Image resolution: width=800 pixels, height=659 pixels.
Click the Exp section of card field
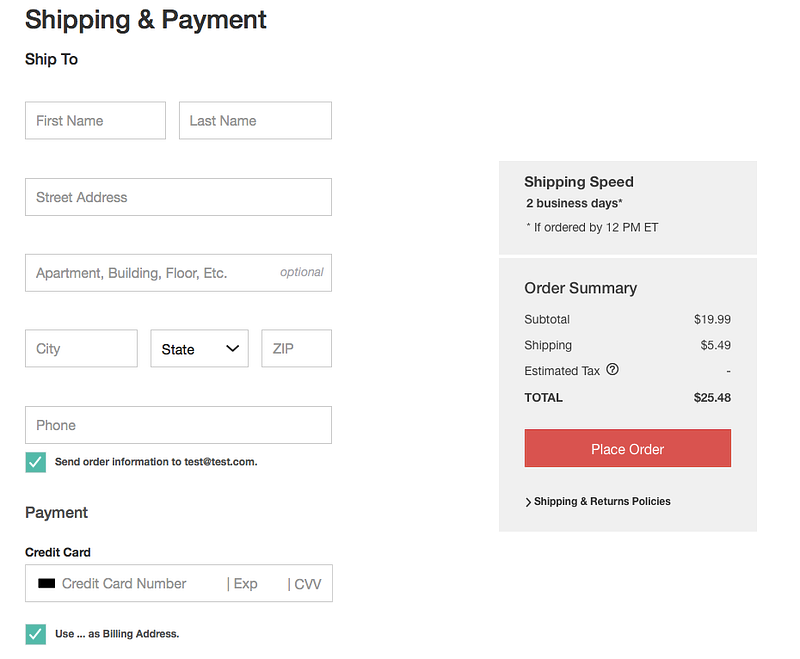pyautogui.click(x=243, y=584)
